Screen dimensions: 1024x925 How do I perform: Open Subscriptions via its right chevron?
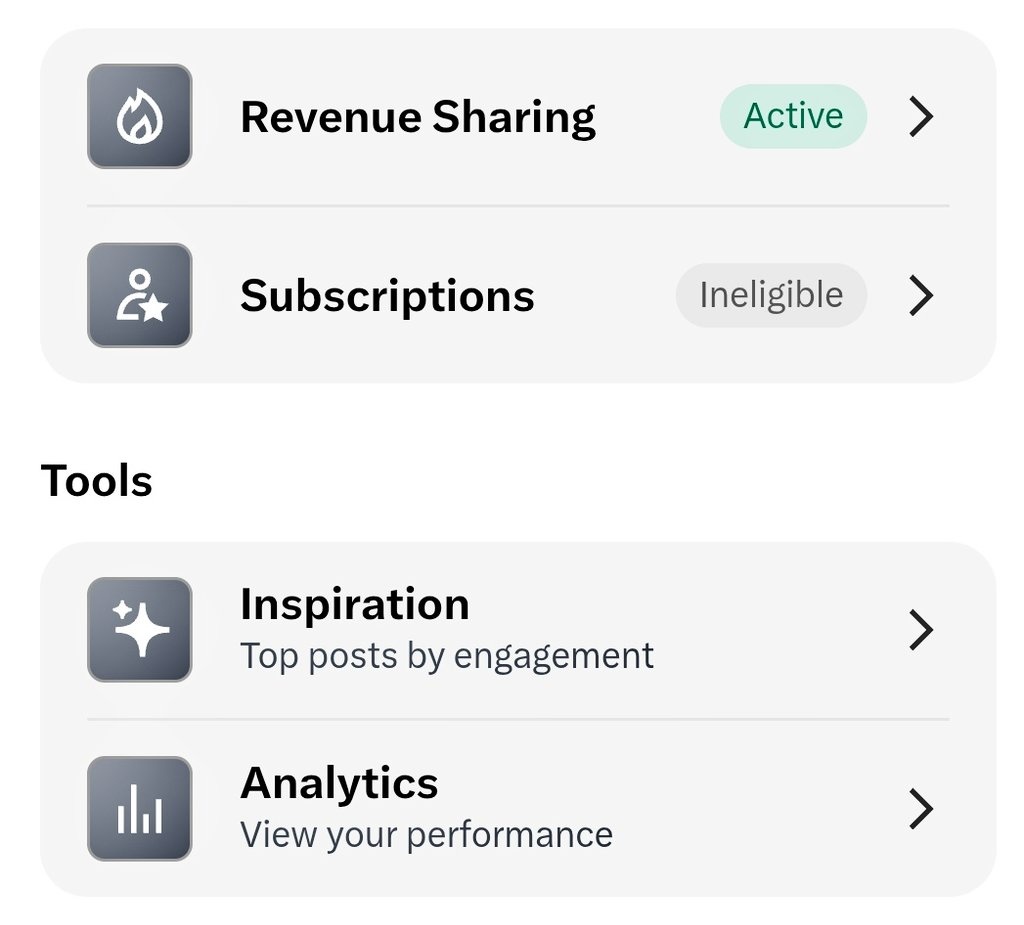pos(921,296)
